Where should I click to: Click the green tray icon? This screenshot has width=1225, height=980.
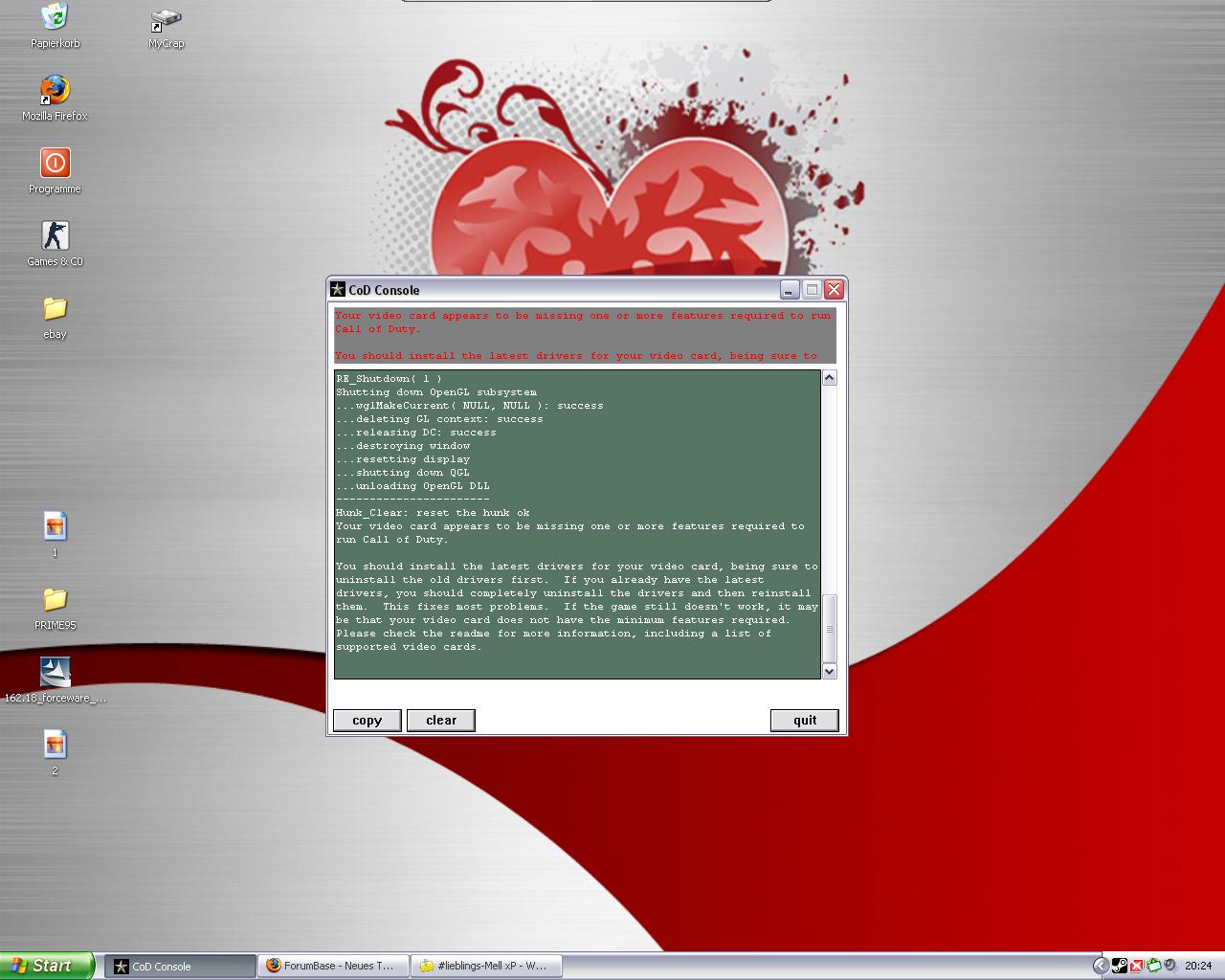[1153, 966]
